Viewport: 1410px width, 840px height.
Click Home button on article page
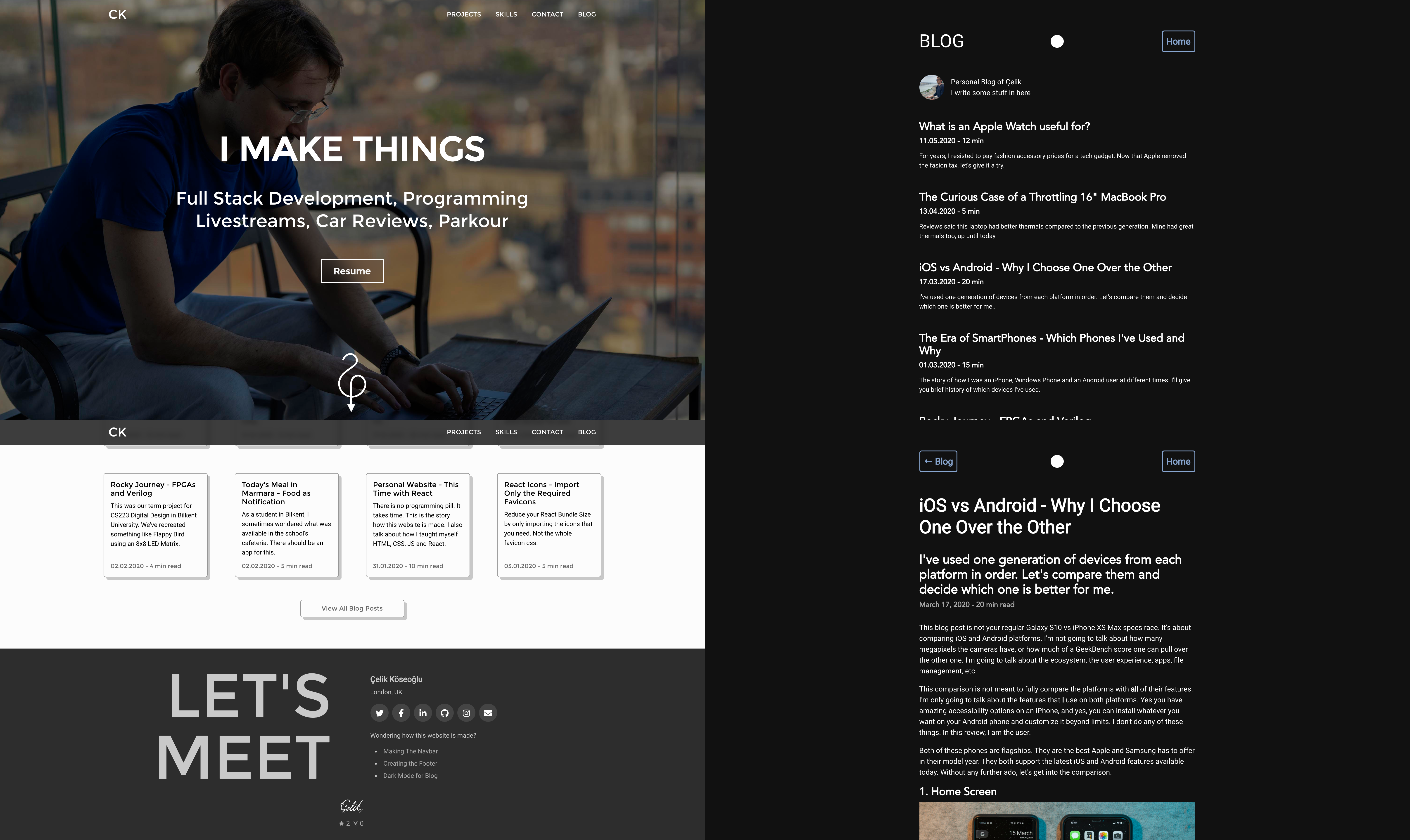(1178, 461)
